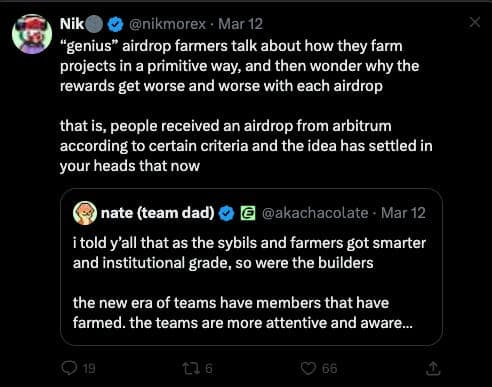Click the Mar 12 date in quoted tweet
The width and height of the screenshot is (492, 387).
coord(403,213)
